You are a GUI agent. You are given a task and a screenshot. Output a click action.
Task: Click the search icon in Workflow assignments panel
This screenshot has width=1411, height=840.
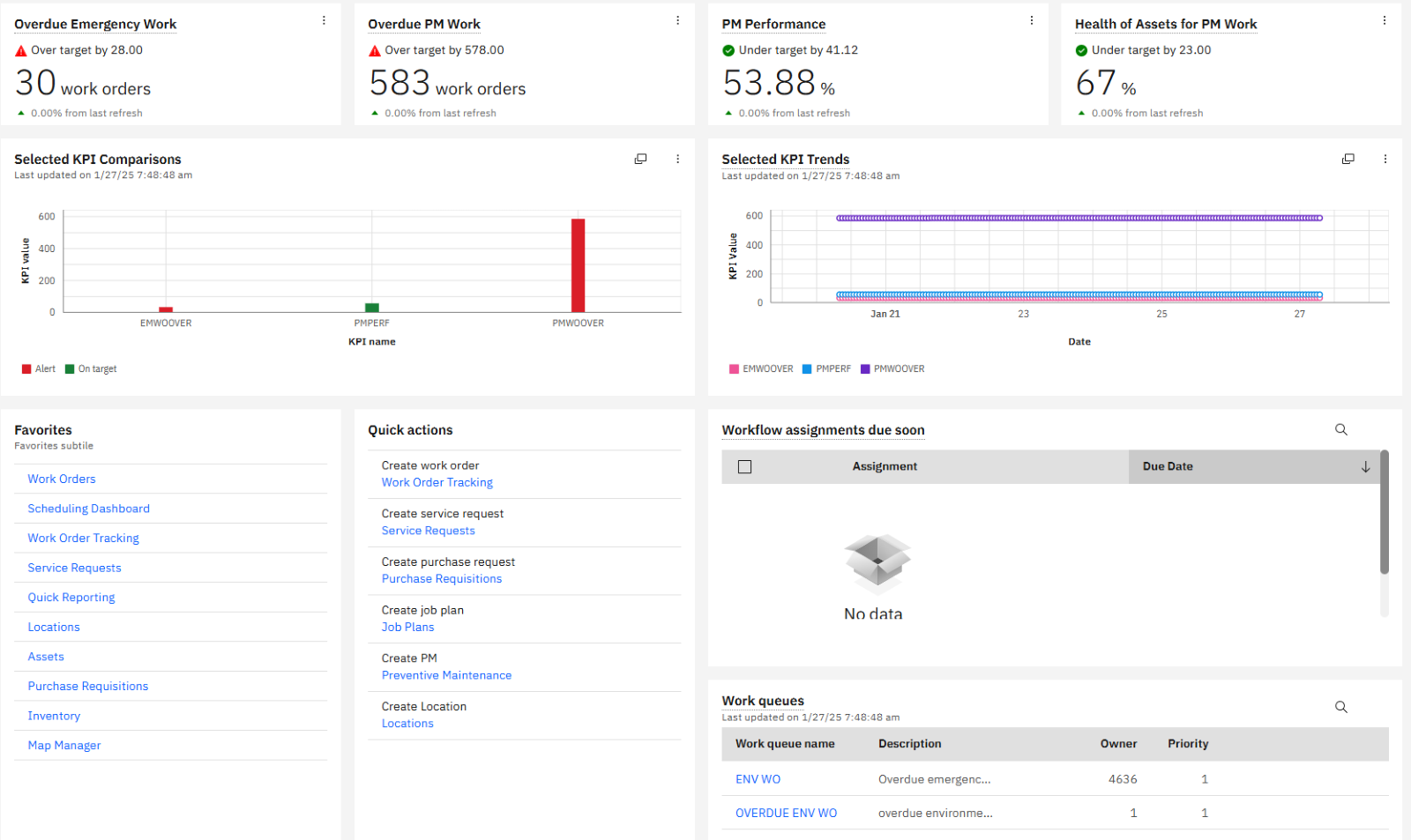pos(1340,429)
